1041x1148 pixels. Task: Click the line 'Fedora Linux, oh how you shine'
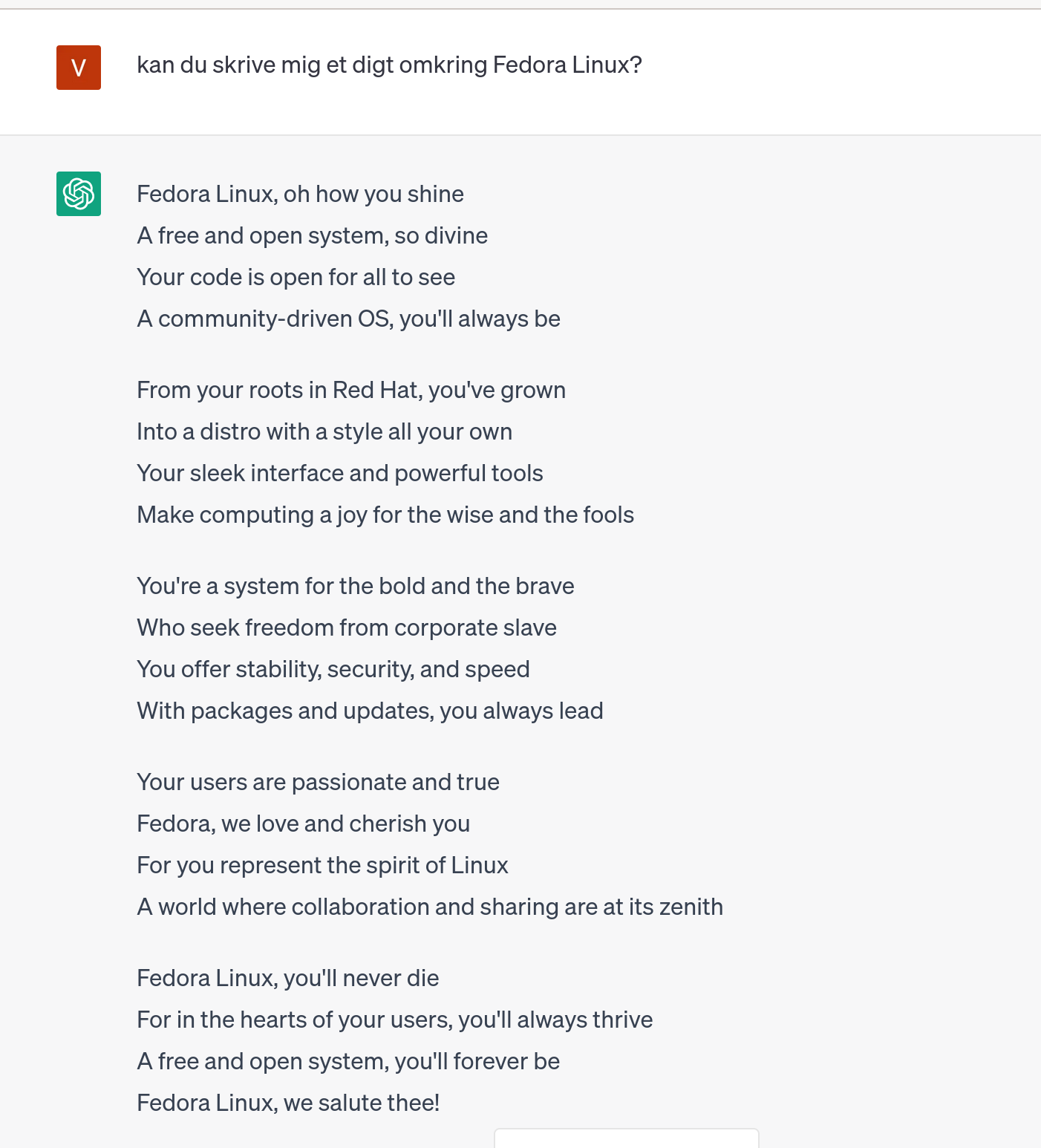click(x=300, y=194)
